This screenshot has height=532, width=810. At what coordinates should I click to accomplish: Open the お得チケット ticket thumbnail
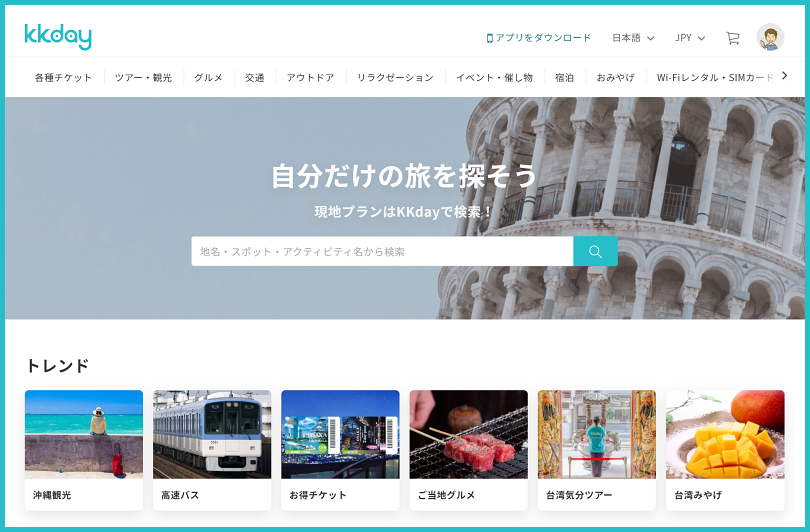tap(340, 434)
